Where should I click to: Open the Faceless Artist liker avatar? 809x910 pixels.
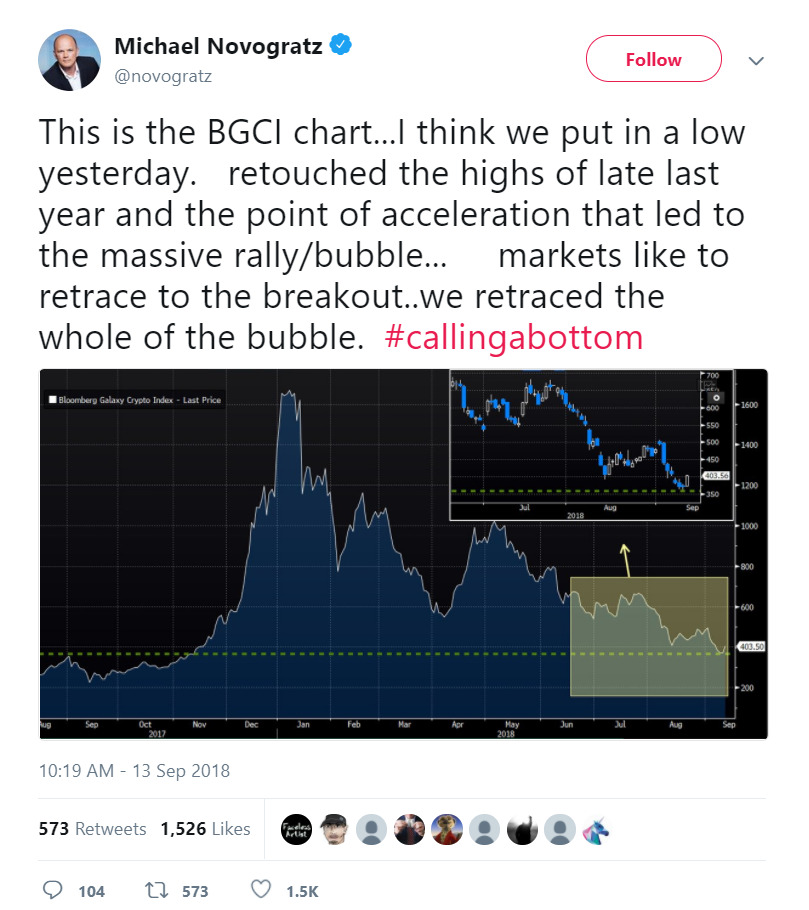[297, 829]
